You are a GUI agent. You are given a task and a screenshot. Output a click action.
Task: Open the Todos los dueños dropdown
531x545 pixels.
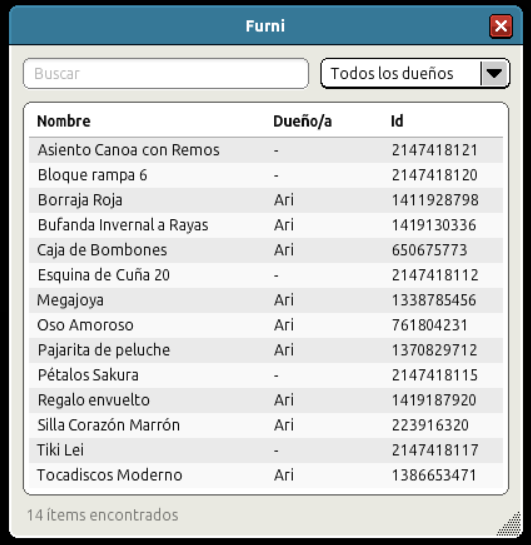point(415,74)
